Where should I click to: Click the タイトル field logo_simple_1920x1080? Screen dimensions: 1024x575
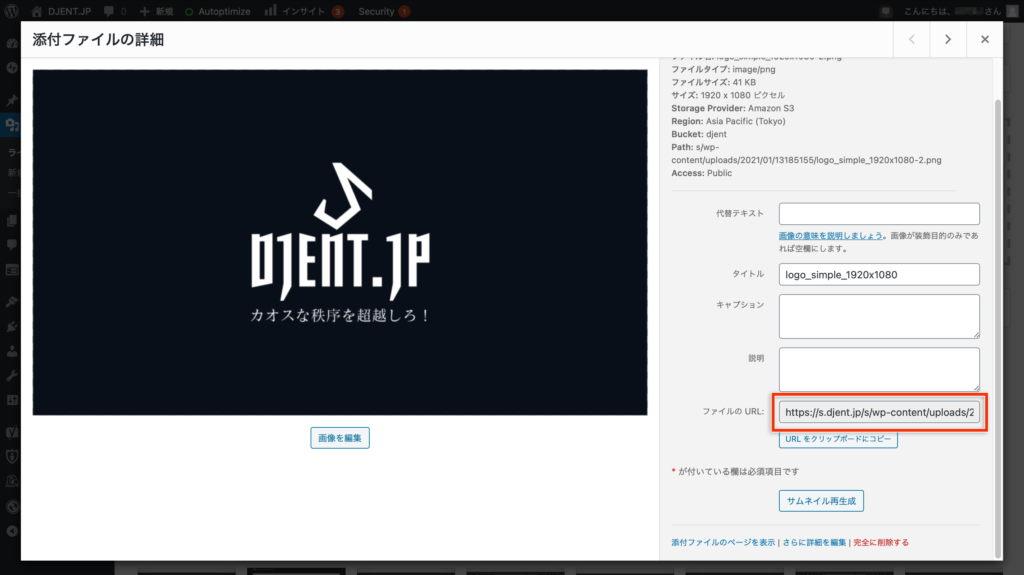(879, 274)
